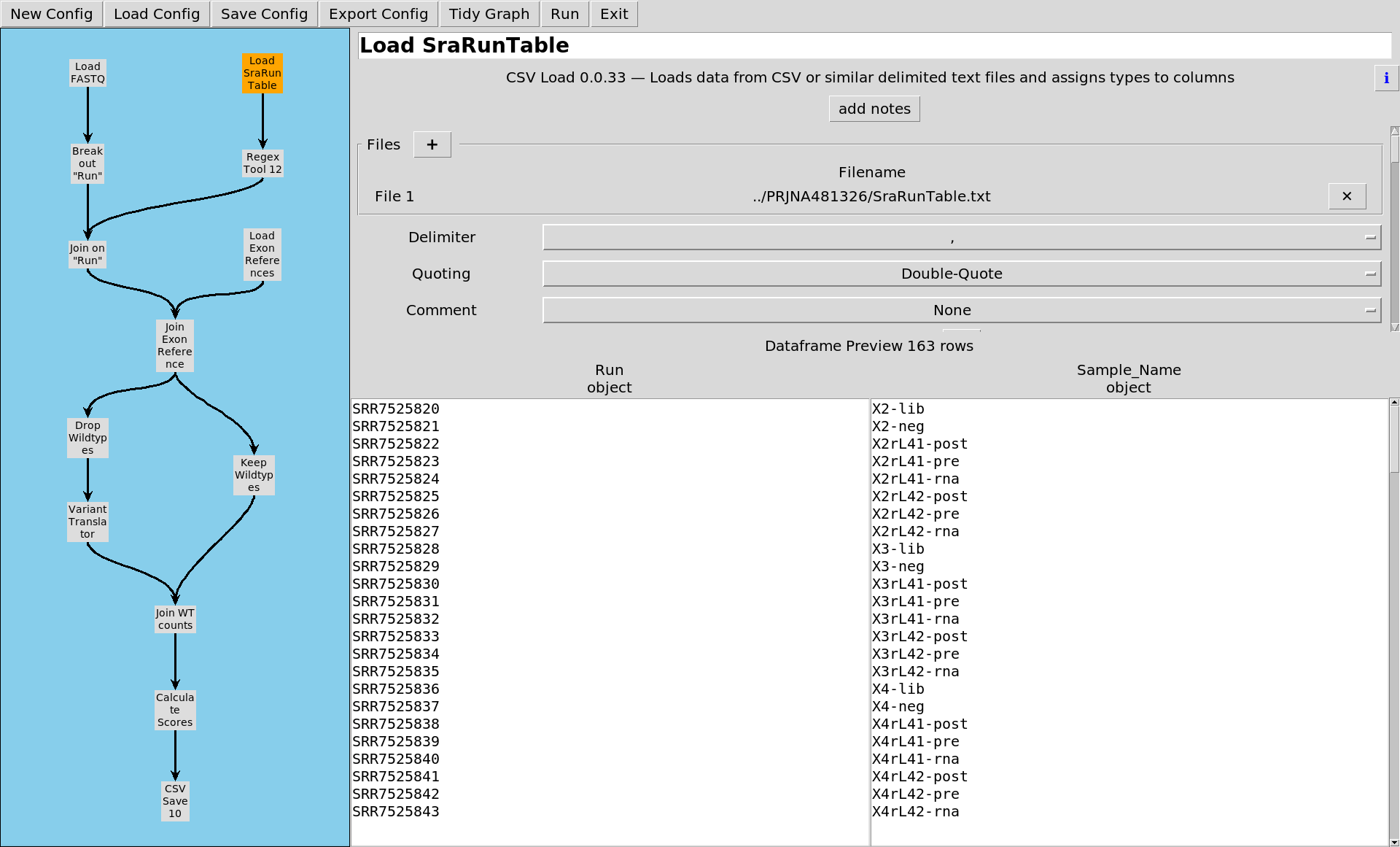
Task: Select the CSV Save 10 node
Action: (175, 801)
